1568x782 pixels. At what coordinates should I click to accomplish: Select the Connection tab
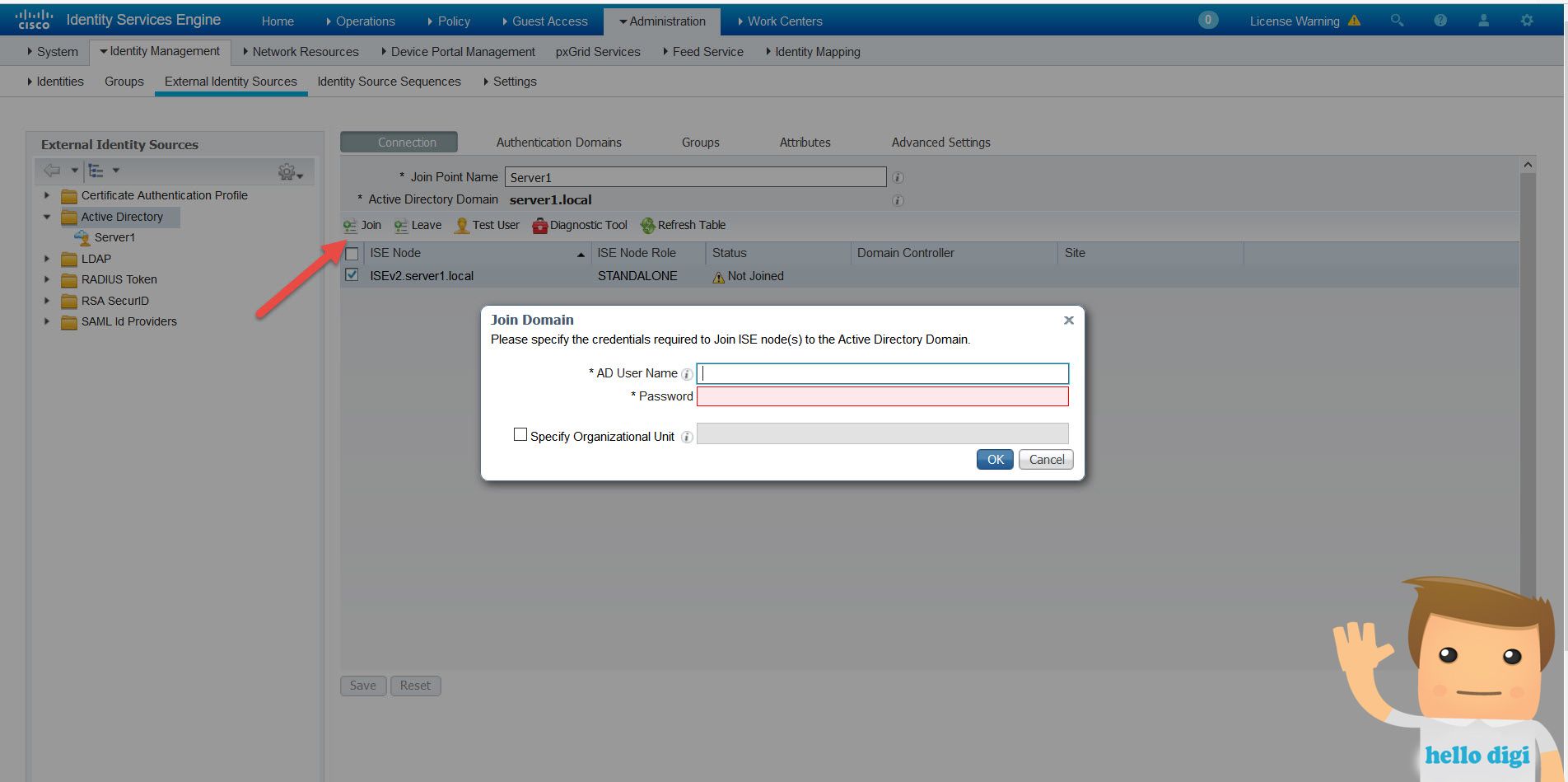click(x=399, y=143)
